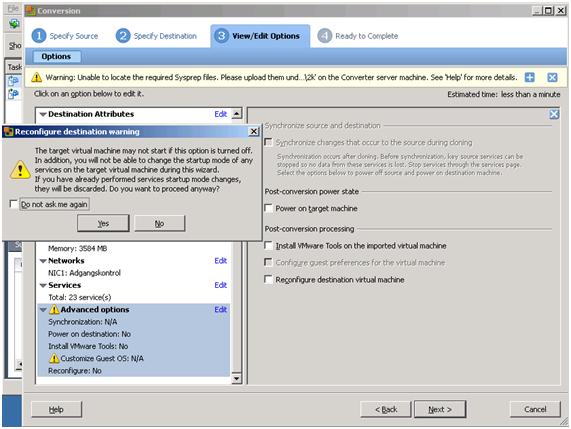Click the Back button
The width and height of the screenshot is (571, 429).
[386, 409]
